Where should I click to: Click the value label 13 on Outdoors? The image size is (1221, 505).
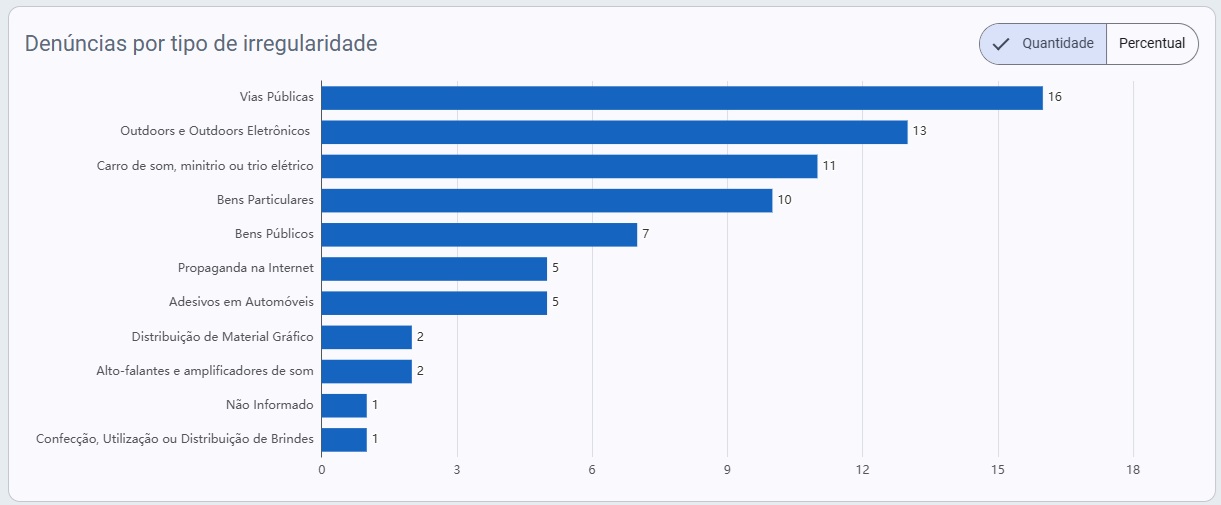pyautogui.click(x=920, y=131)
